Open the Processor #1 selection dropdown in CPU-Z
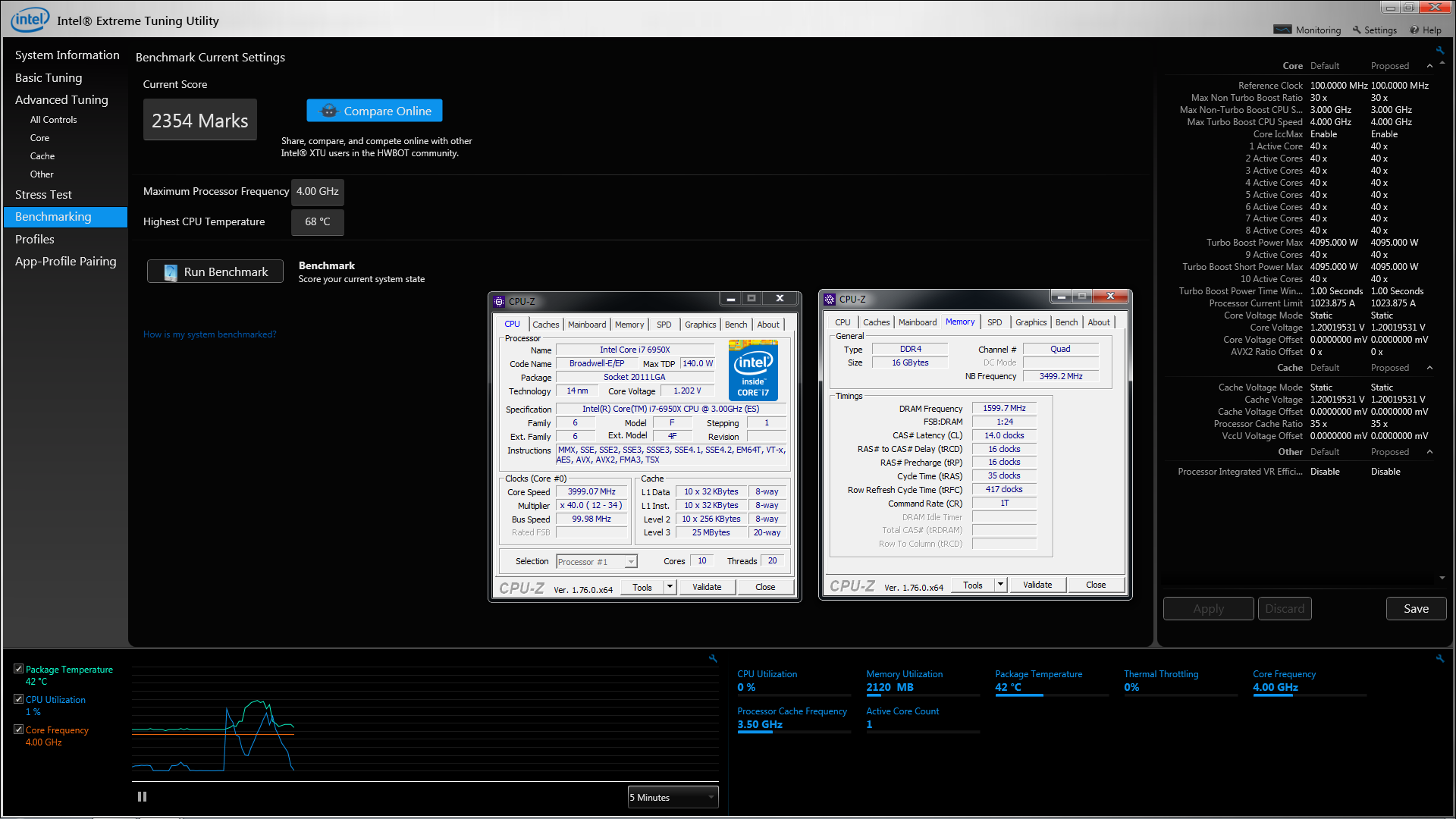 (x=630, y=561)
